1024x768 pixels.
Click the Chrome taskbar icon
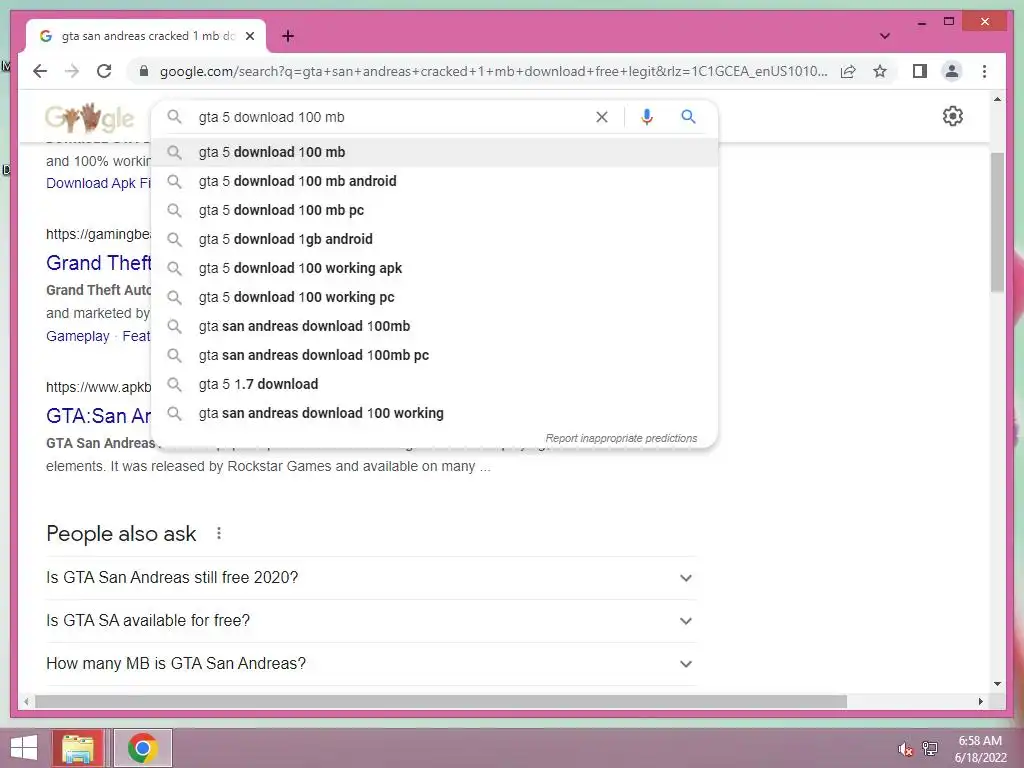(143, 748)
